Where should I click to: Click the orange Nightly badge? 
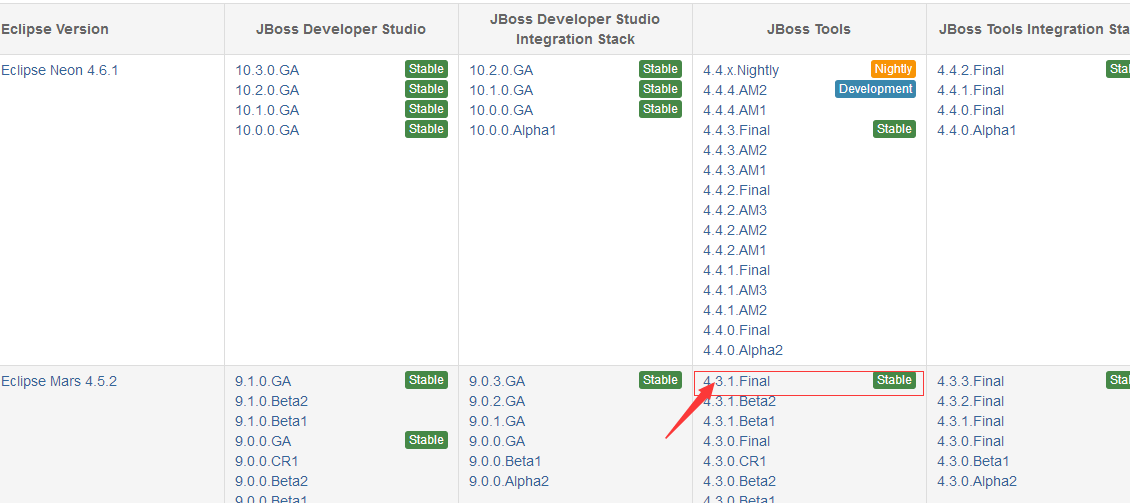tap(893, 69)
